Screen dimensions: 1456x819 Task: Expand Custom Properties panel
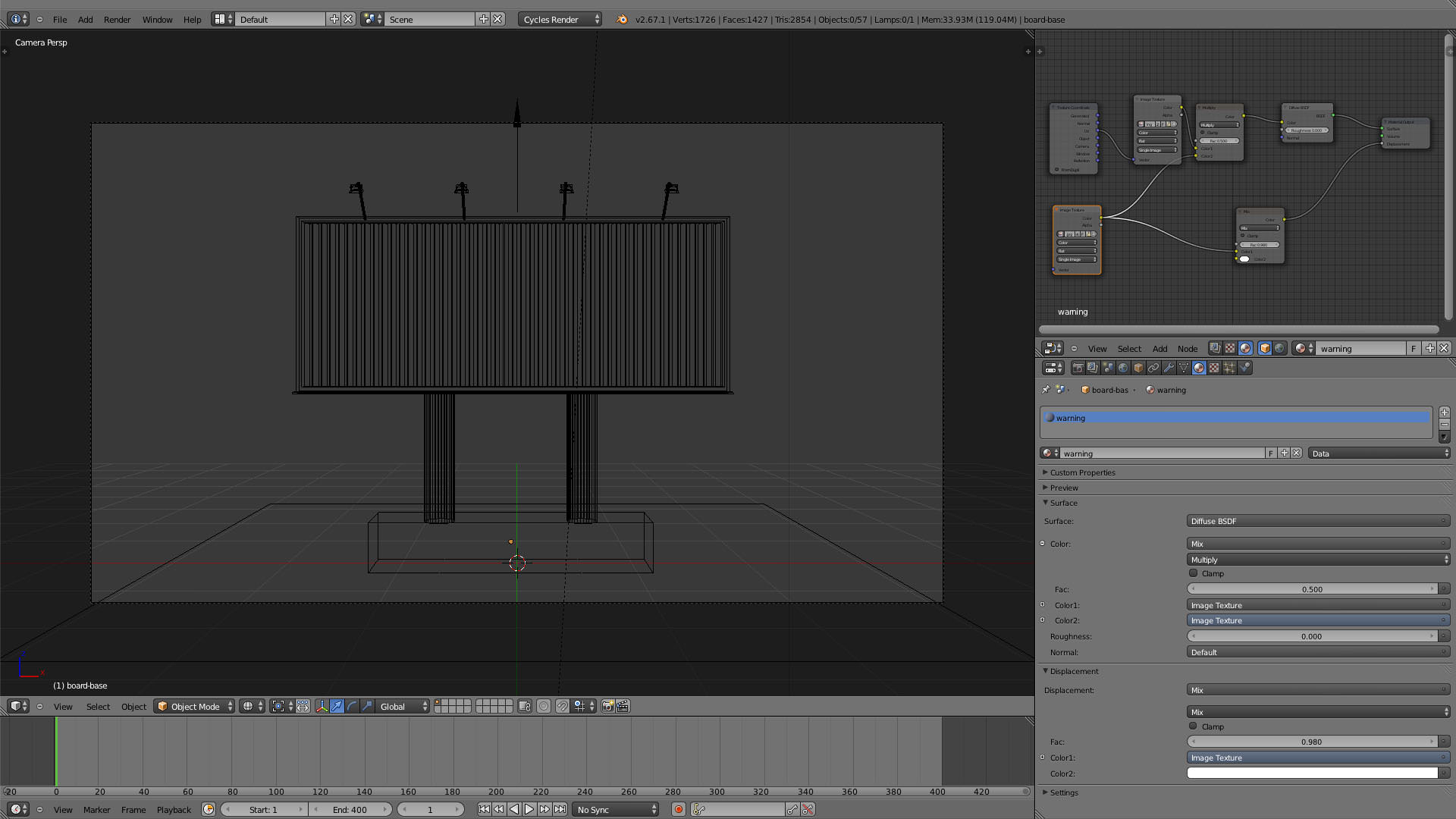coord(1082,472)
